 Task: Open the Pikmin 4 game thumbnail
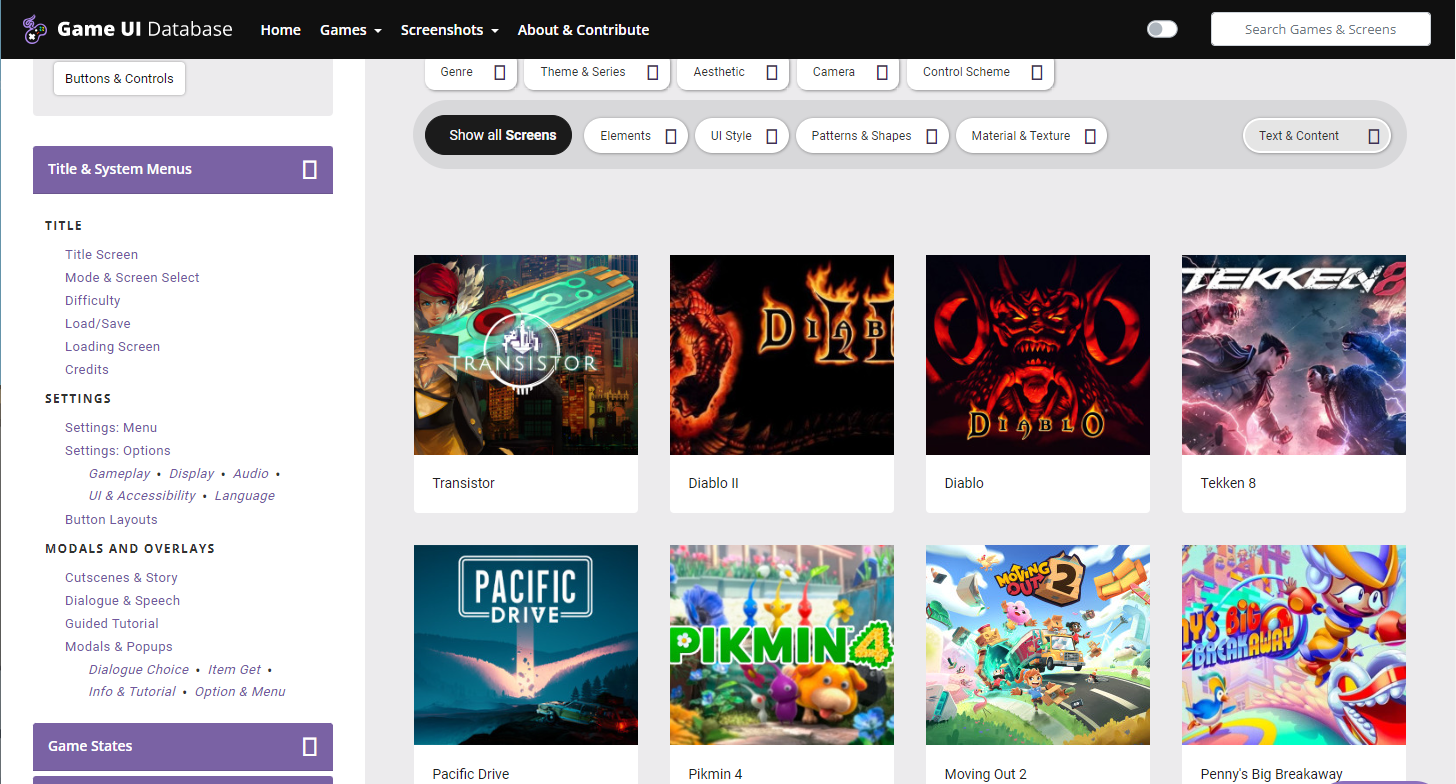tap(782, 645)
